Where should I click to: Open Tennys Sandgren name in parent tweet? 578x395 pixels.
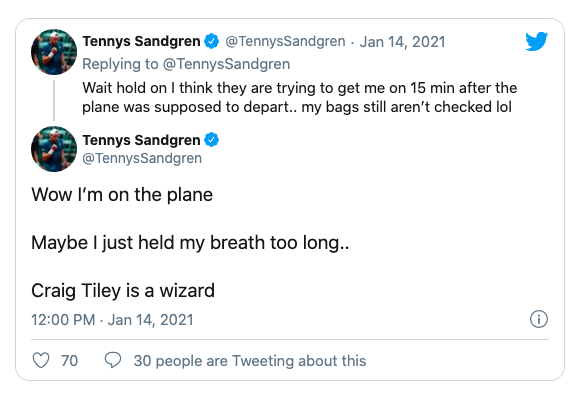tap(142, 41)
